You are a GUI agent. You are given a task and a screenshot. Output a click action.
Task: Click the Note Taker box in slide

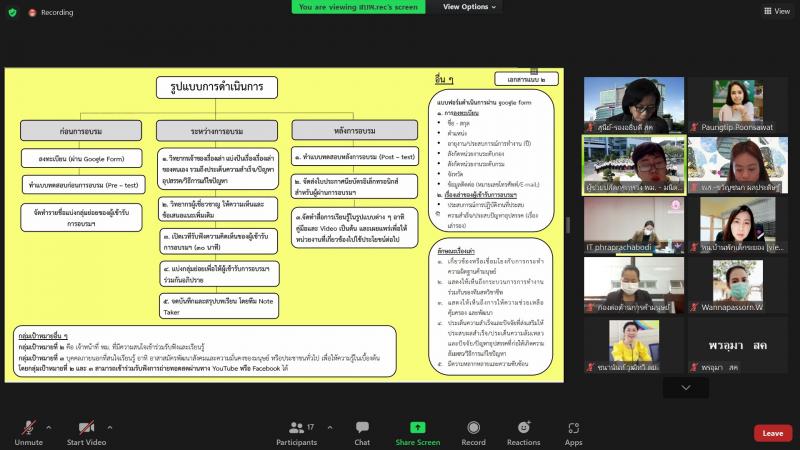tap(219, 306)
